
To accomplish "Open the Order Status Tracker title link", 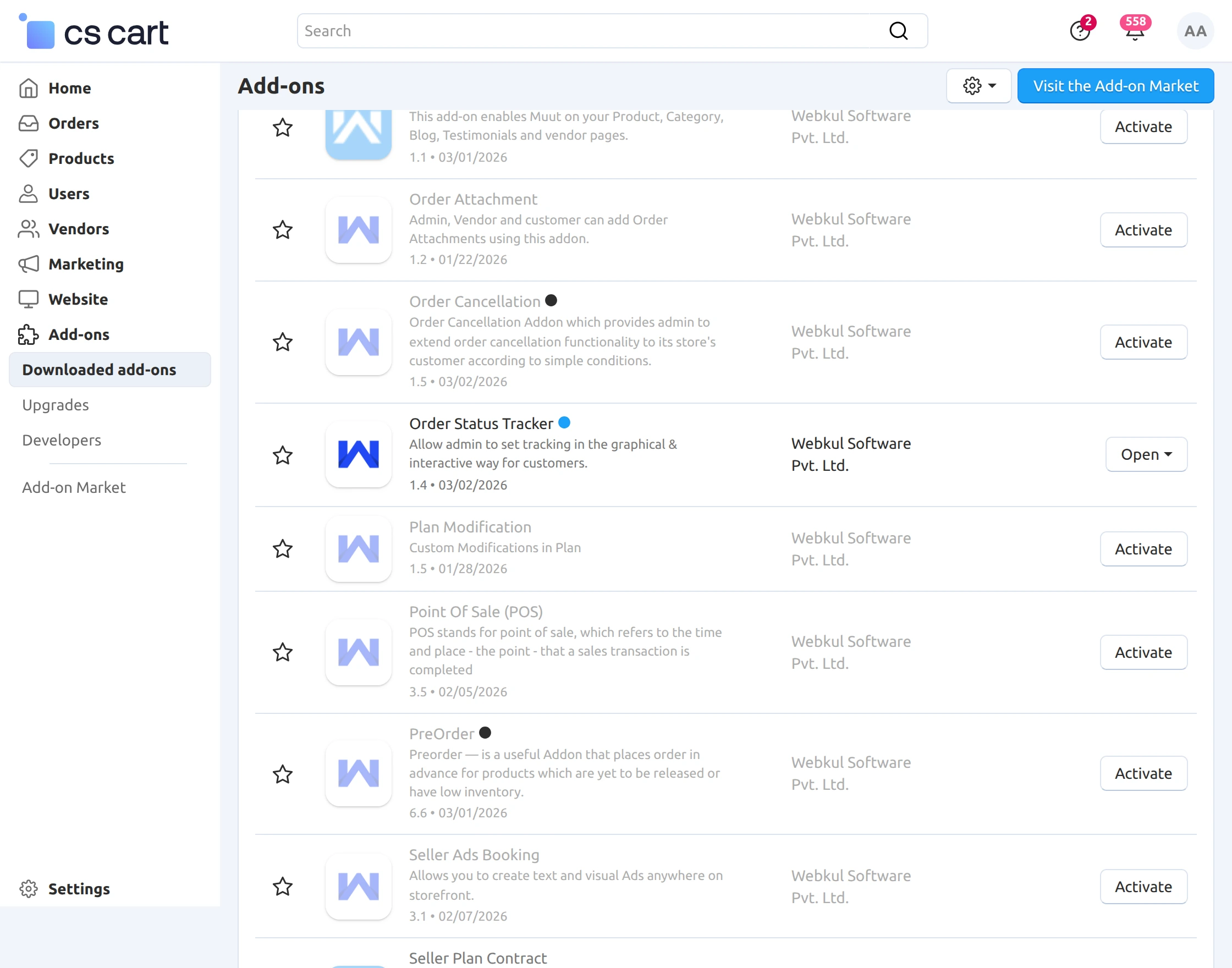I will [x=481, y=424].
